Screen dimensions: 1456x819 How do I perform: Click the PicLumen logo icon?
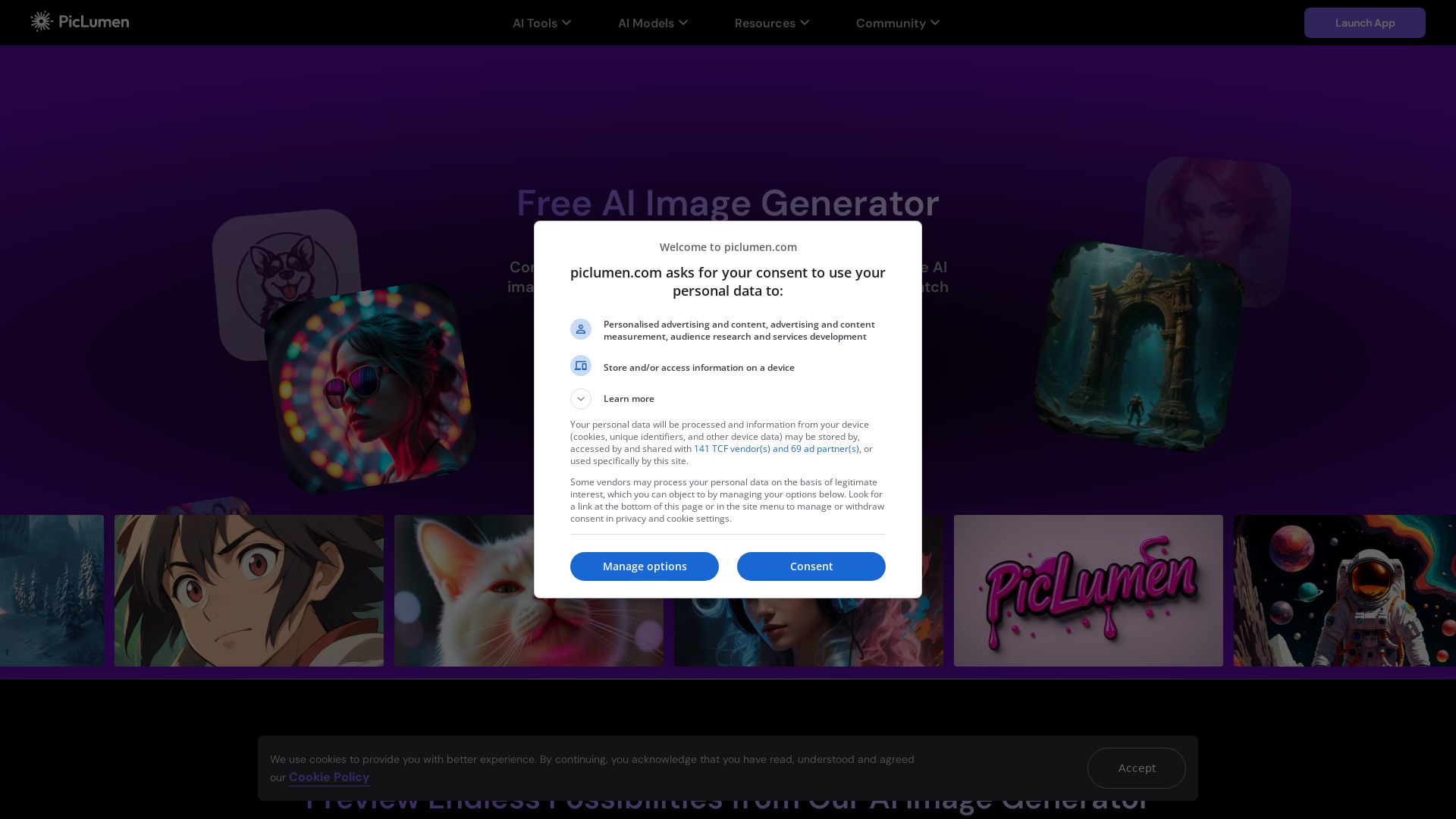41,22
